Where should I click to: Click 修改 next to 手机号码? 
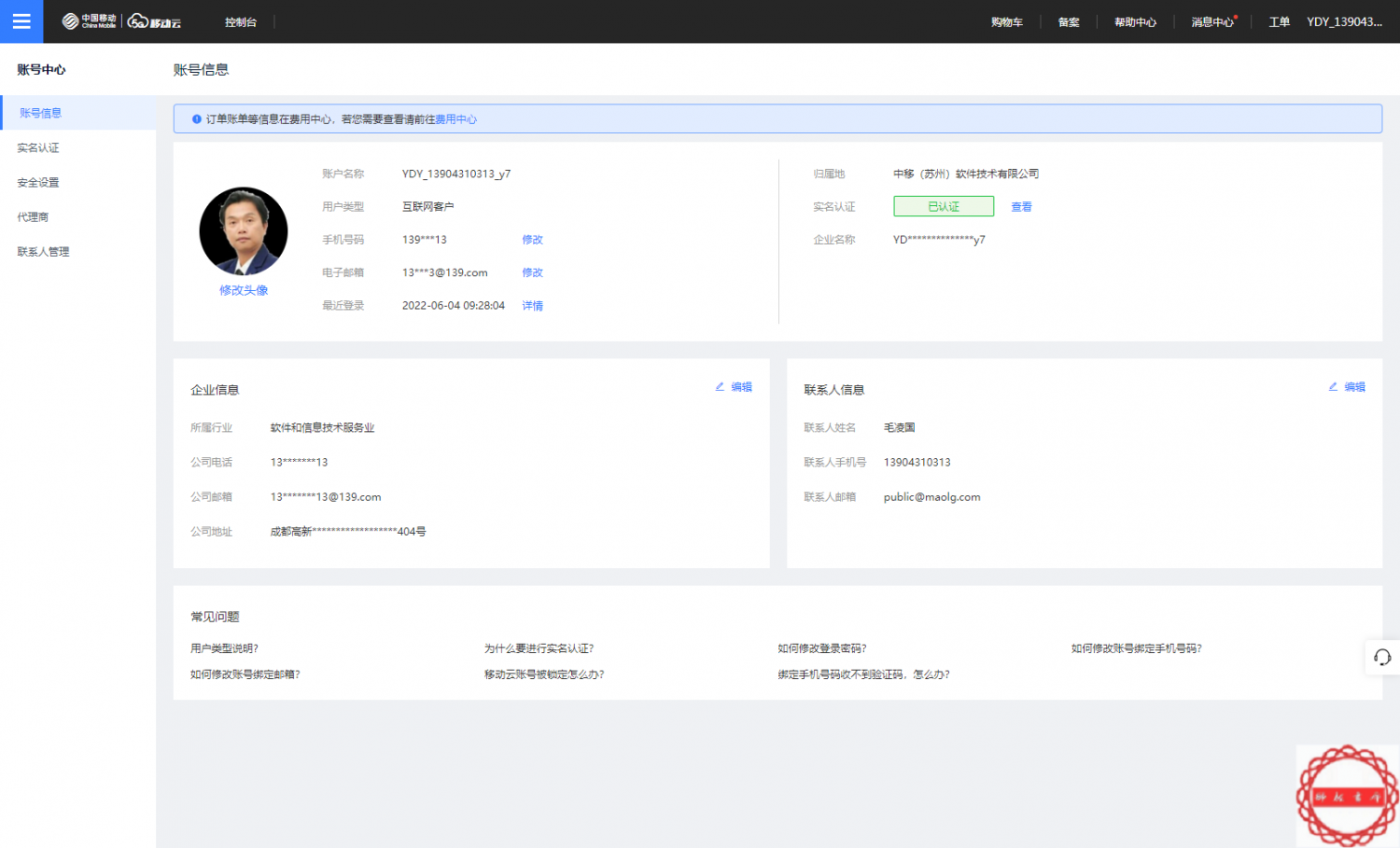tap(532, 240)
